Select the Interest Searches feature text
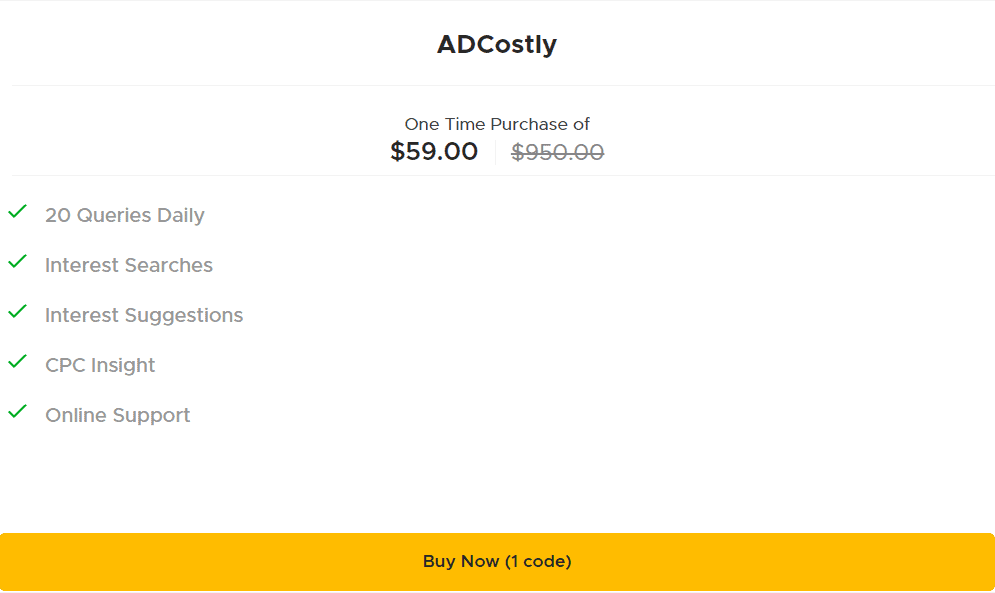This screenshot has width=995, height=593. click(129, 265)
